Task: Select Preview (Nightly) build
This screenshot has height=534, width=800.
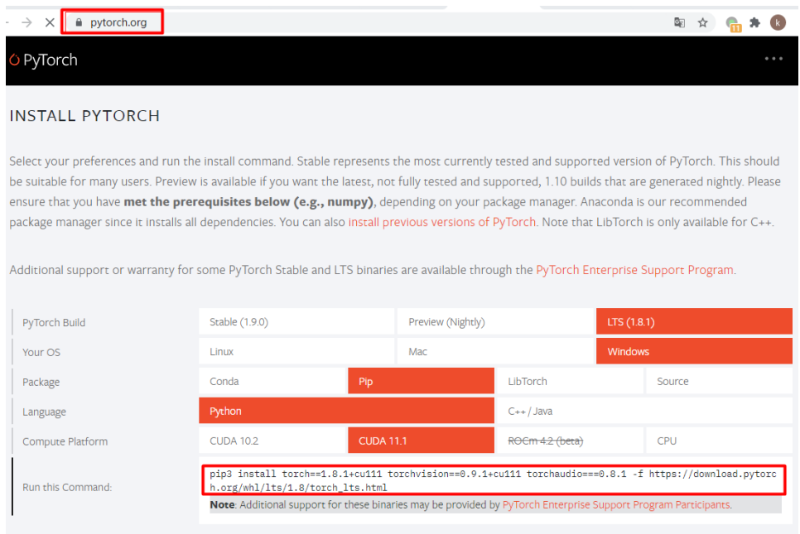Action: click(495, 322)
